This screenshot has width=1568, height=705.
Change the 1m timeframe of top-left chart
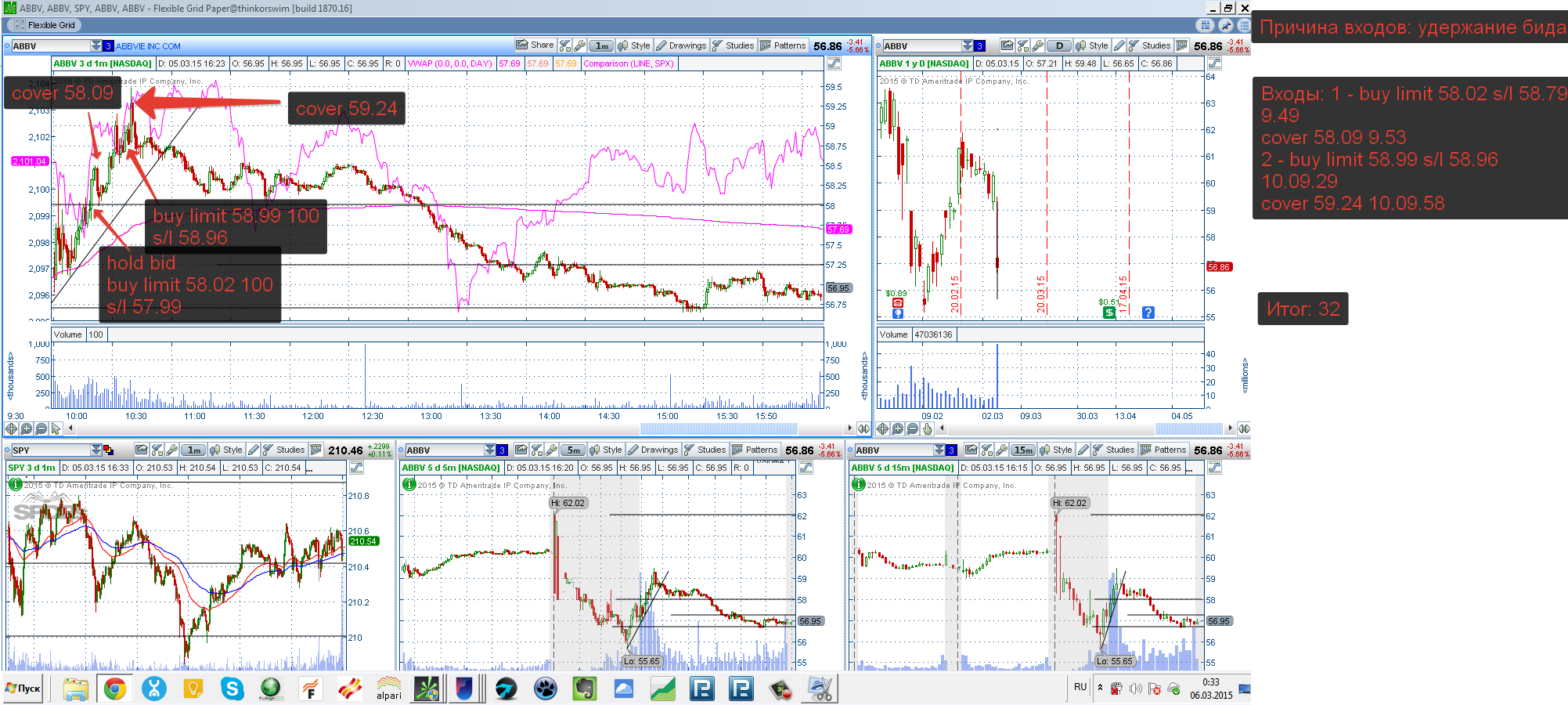point(601,45)
